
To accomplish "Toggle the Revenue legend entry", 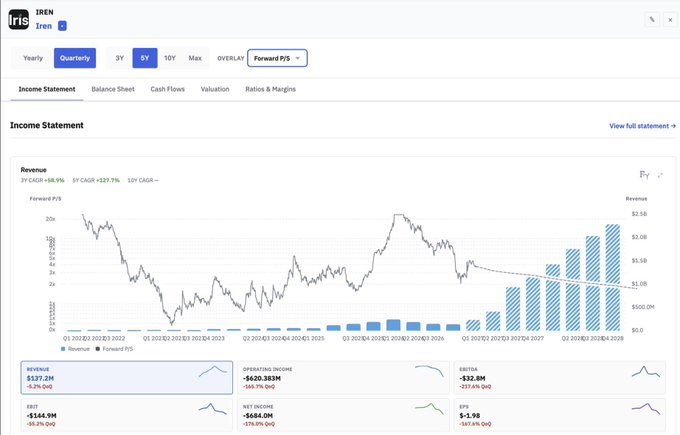I will point(75,349).
